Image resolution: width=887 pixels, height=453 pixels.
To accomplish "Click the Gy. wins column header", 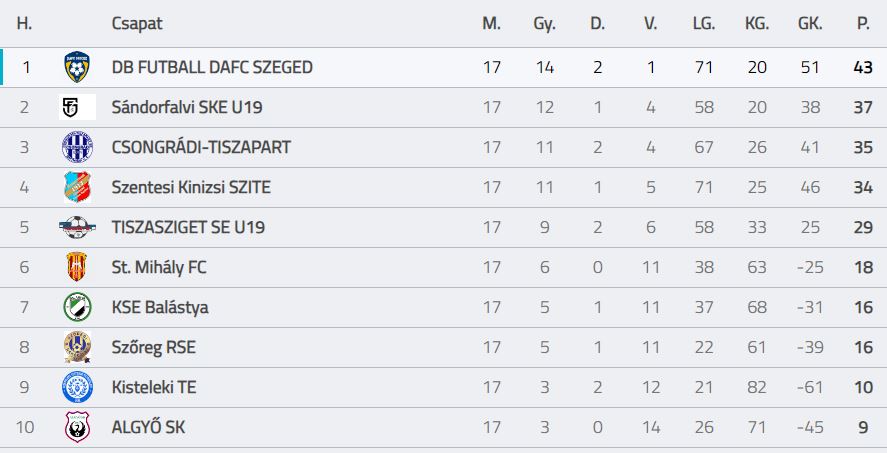I will point(544,23).
